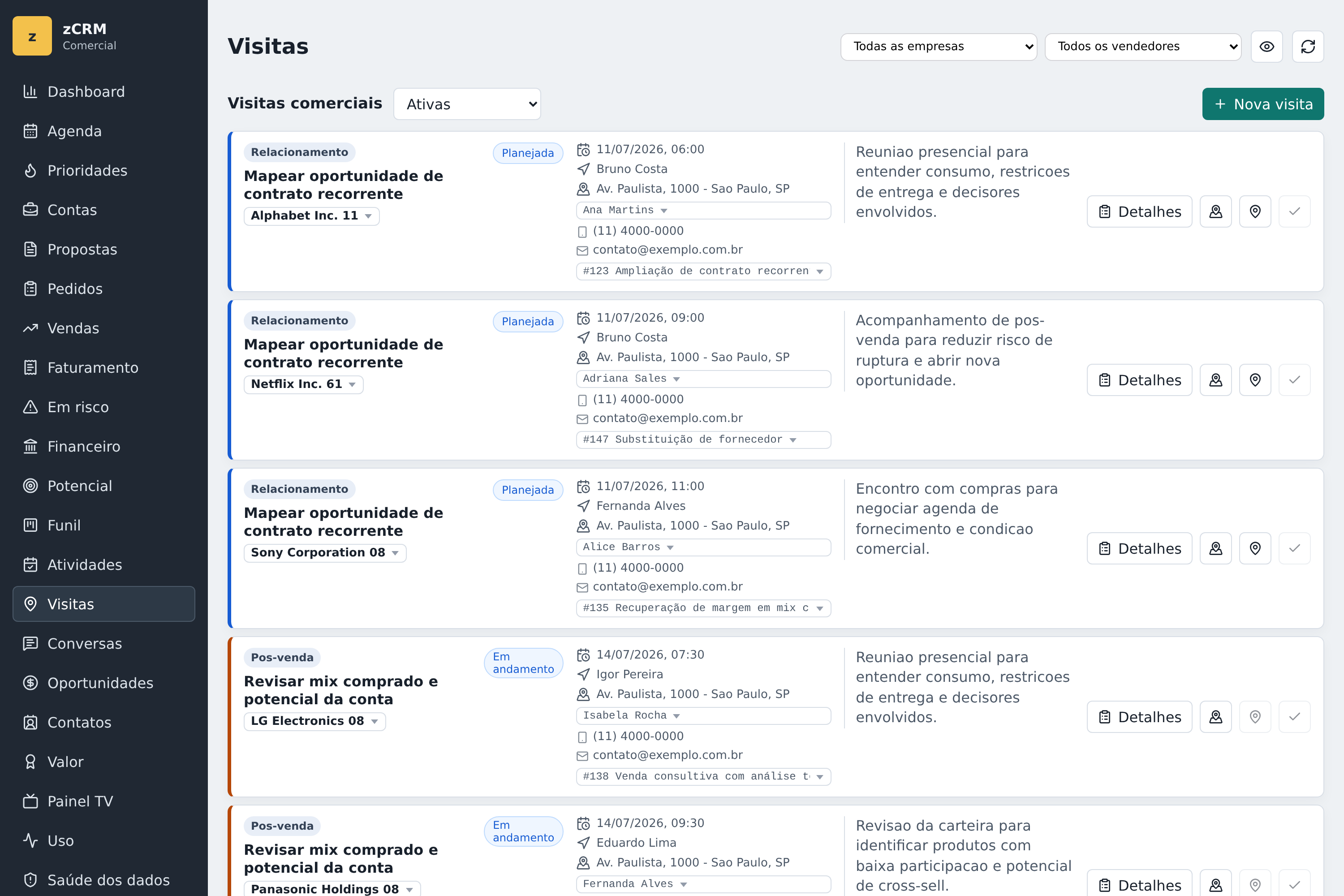Expand the Sony Corporation 08 company dropdown

[x=324, y=553]
